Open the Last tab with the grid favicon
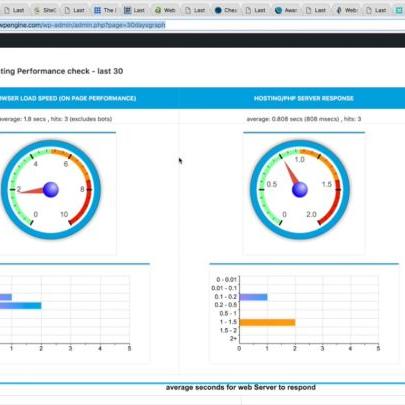405x405 pixels. 135,10
